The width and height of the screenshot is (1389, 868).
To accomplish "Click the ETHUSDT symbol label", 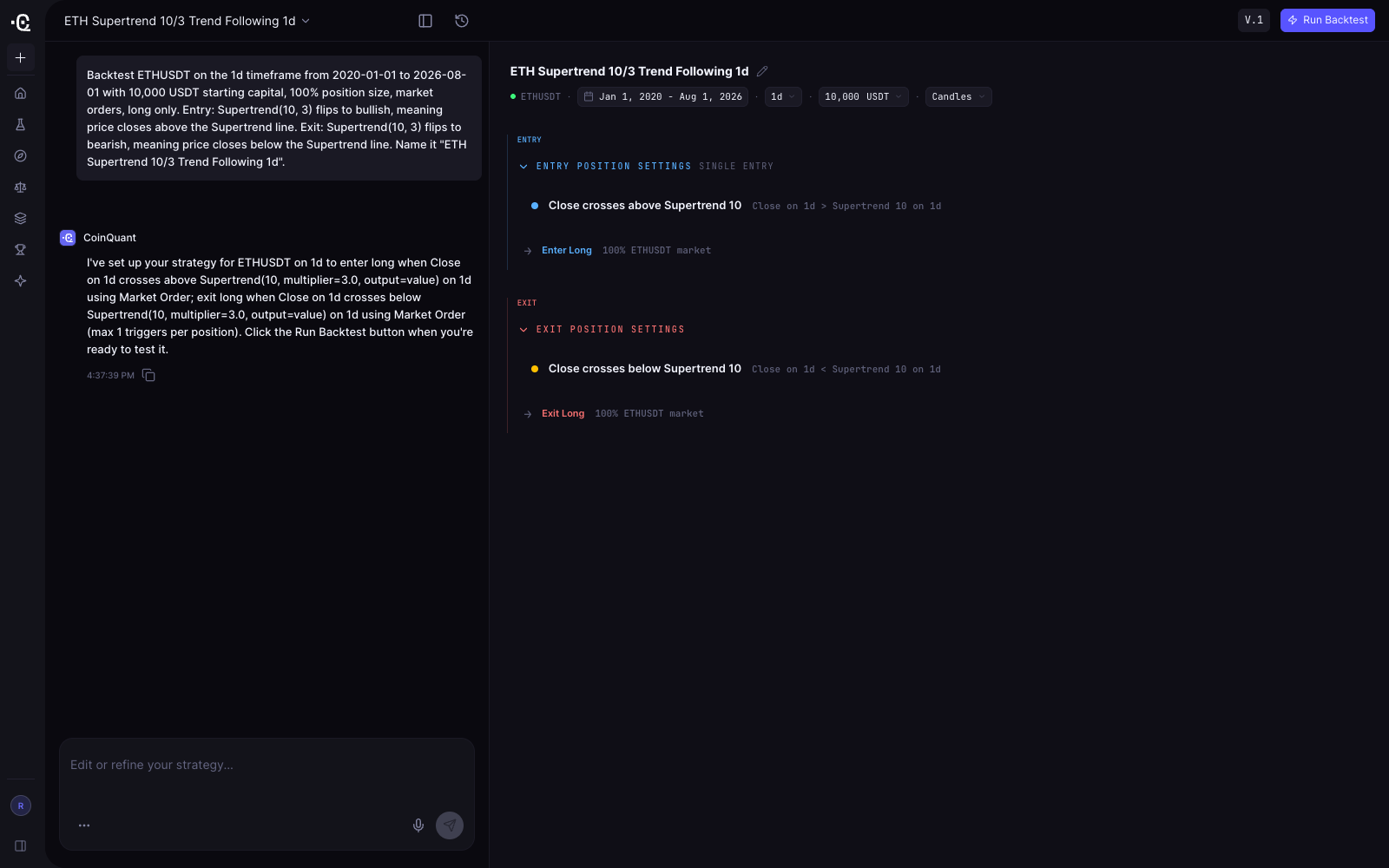I will pos(541,97).
